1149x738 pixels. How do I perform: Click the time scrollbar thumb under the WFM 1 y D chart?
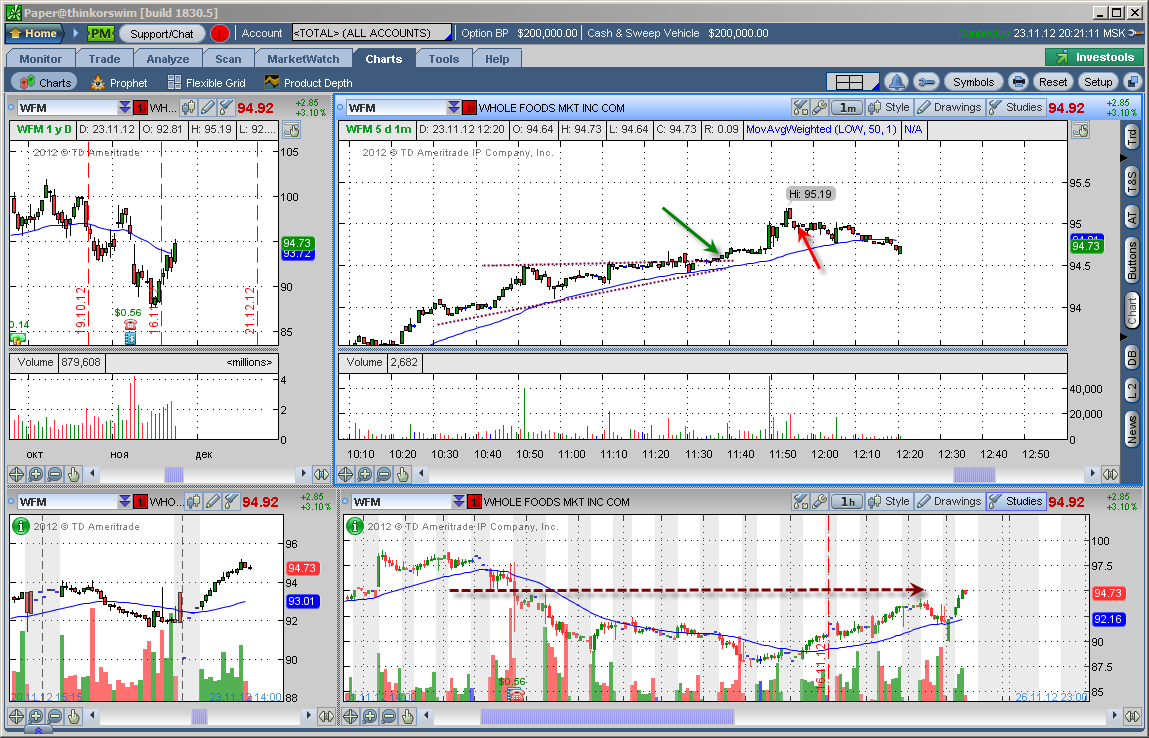tap(174, 474)
